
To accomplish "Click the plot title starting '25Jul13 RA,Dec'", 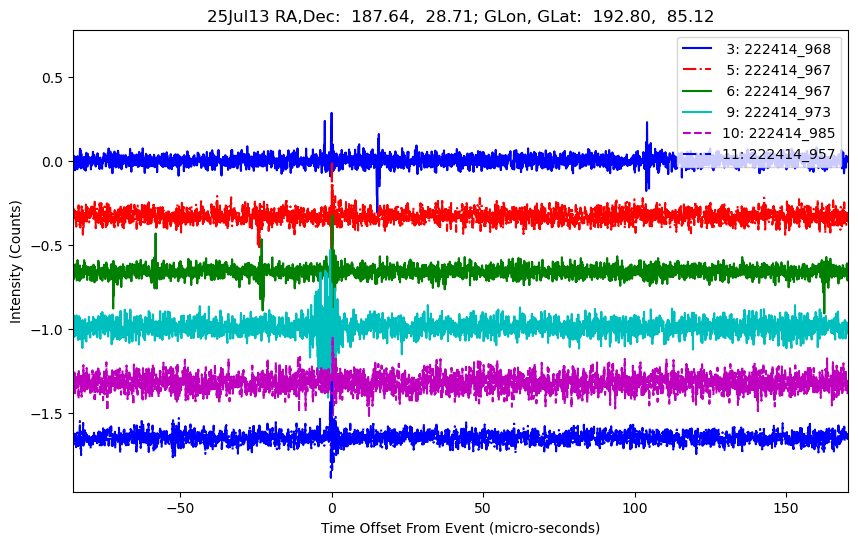I will click(460, 16).
